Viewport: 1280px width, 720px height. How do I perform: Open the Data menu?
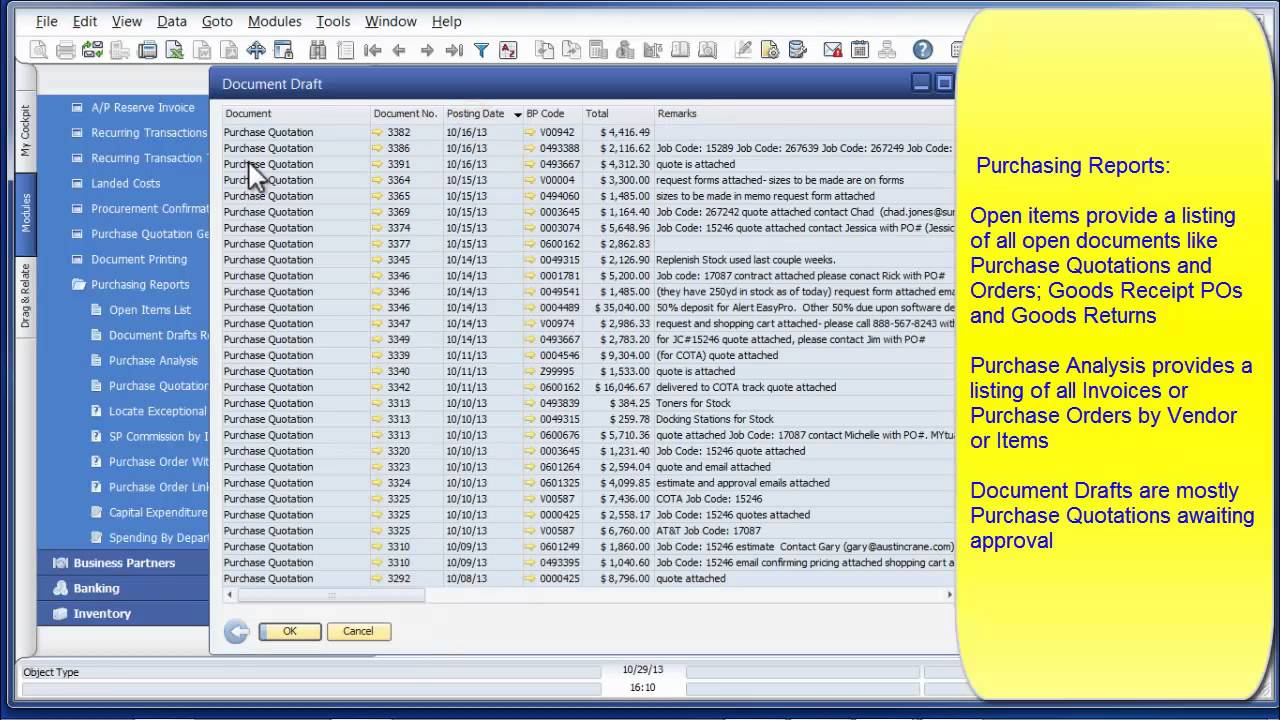[171, 21]
